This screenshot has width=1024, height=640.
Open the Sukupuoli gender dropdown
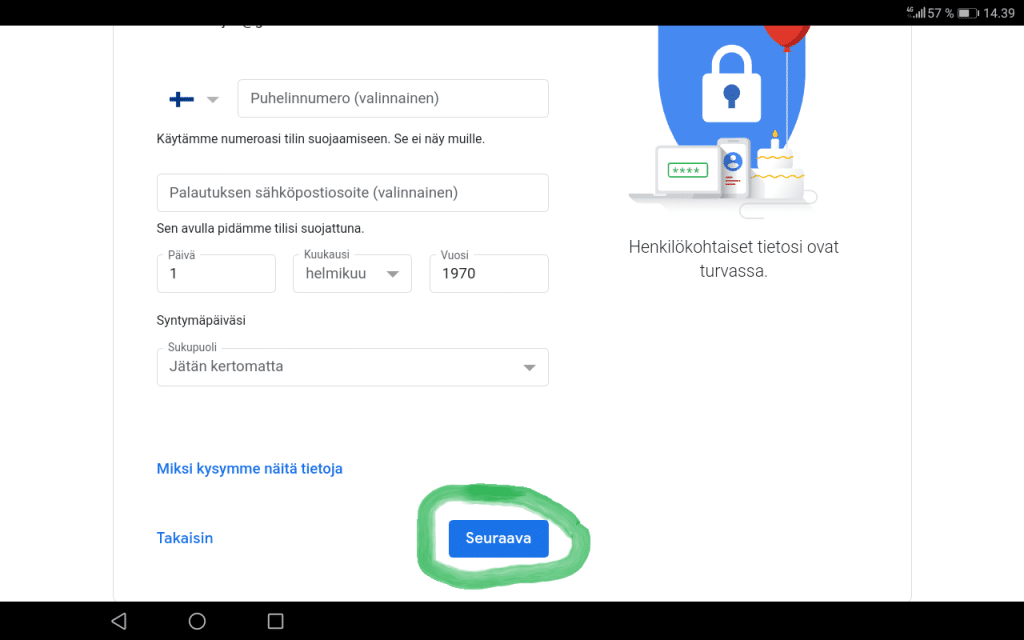tap(353, 367)
